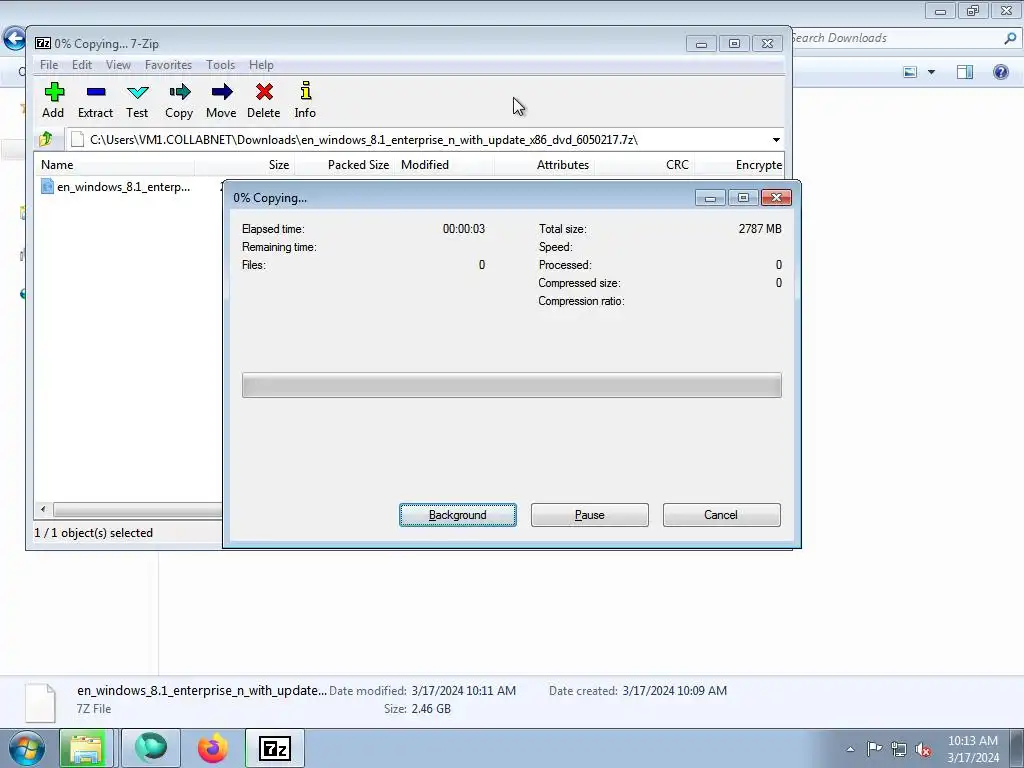This screenshot has width=1024, height=768.
Task: Click the Search Downloads field
Action: point(897,39)
